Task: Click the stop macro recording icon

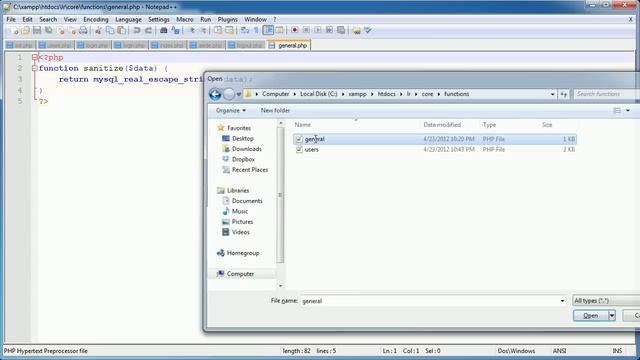Action: [x=306, y=30]
